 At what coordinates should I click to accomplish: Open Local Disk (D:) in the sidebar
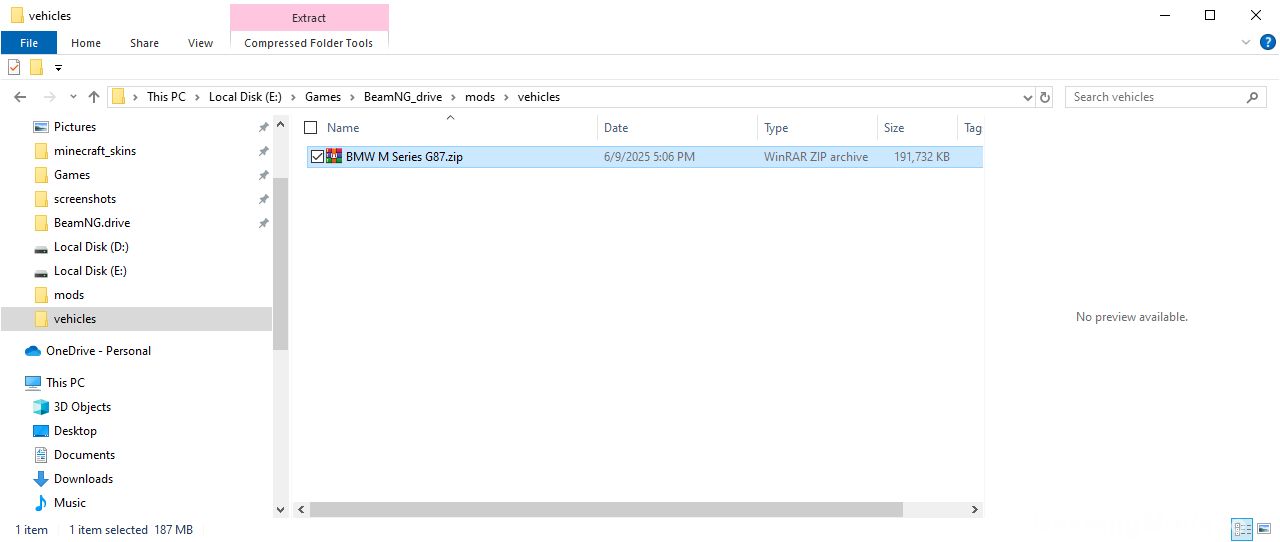point(91,247)
